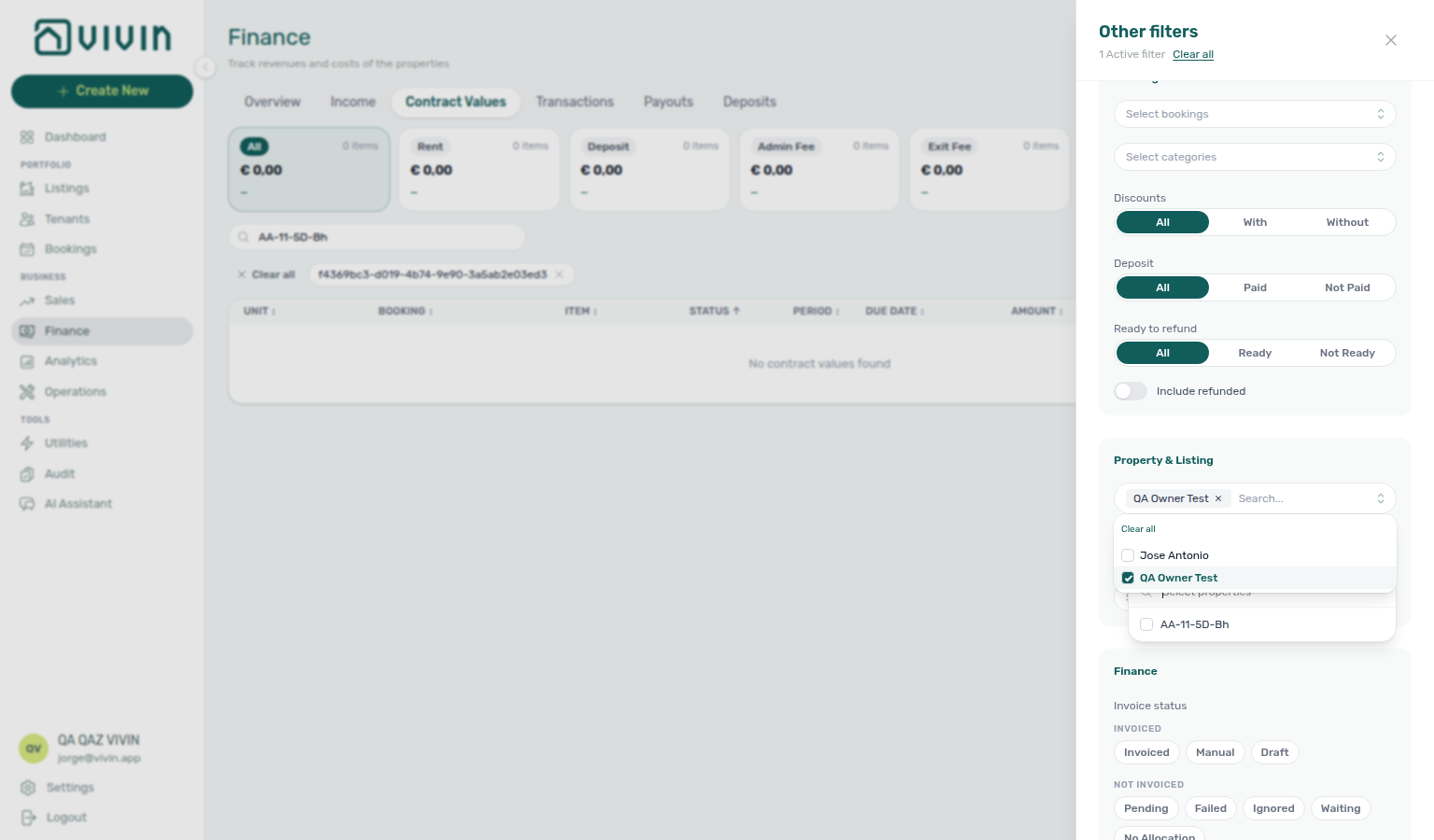
Task: Sort table by AMOUNT column
Action: point(1036,311)
